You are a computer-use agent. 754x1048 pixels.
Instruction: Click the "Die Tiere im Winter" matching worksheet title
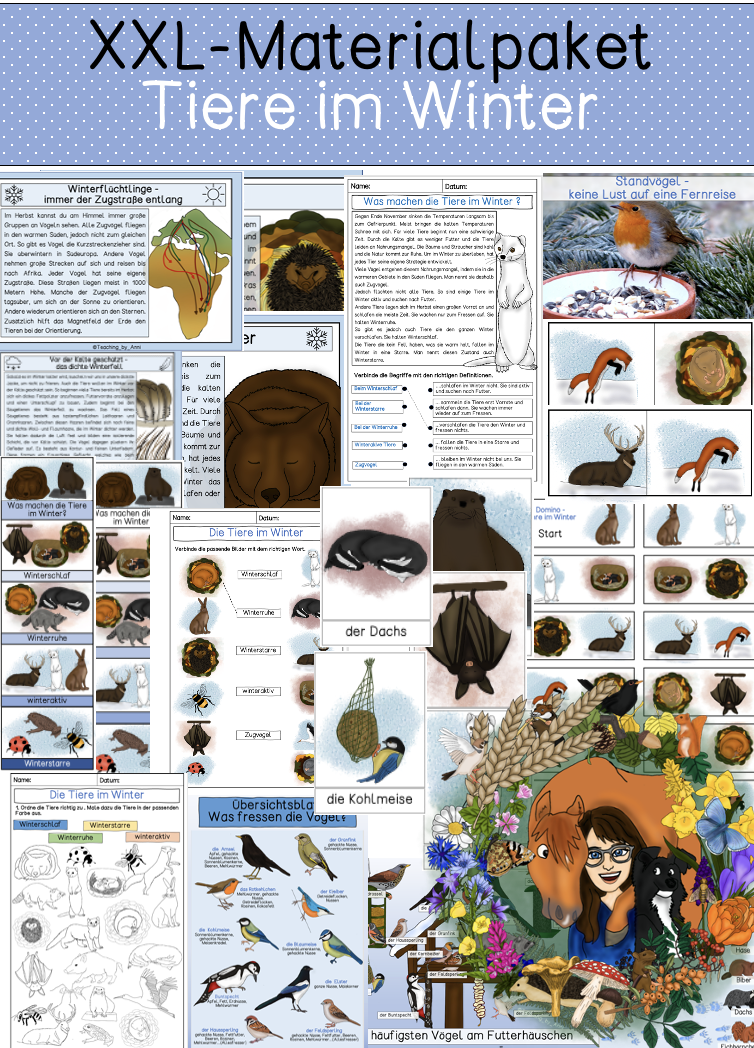click(x=256, y=533)
